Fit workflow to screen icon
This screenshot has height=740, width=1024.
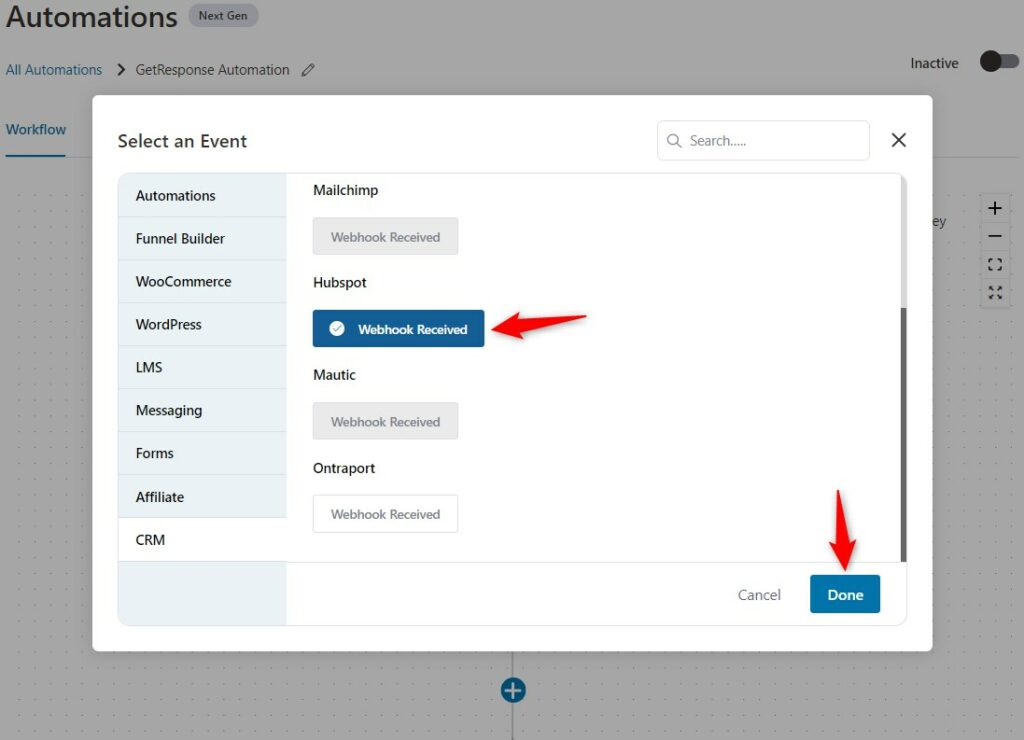[x=995, y=265]
